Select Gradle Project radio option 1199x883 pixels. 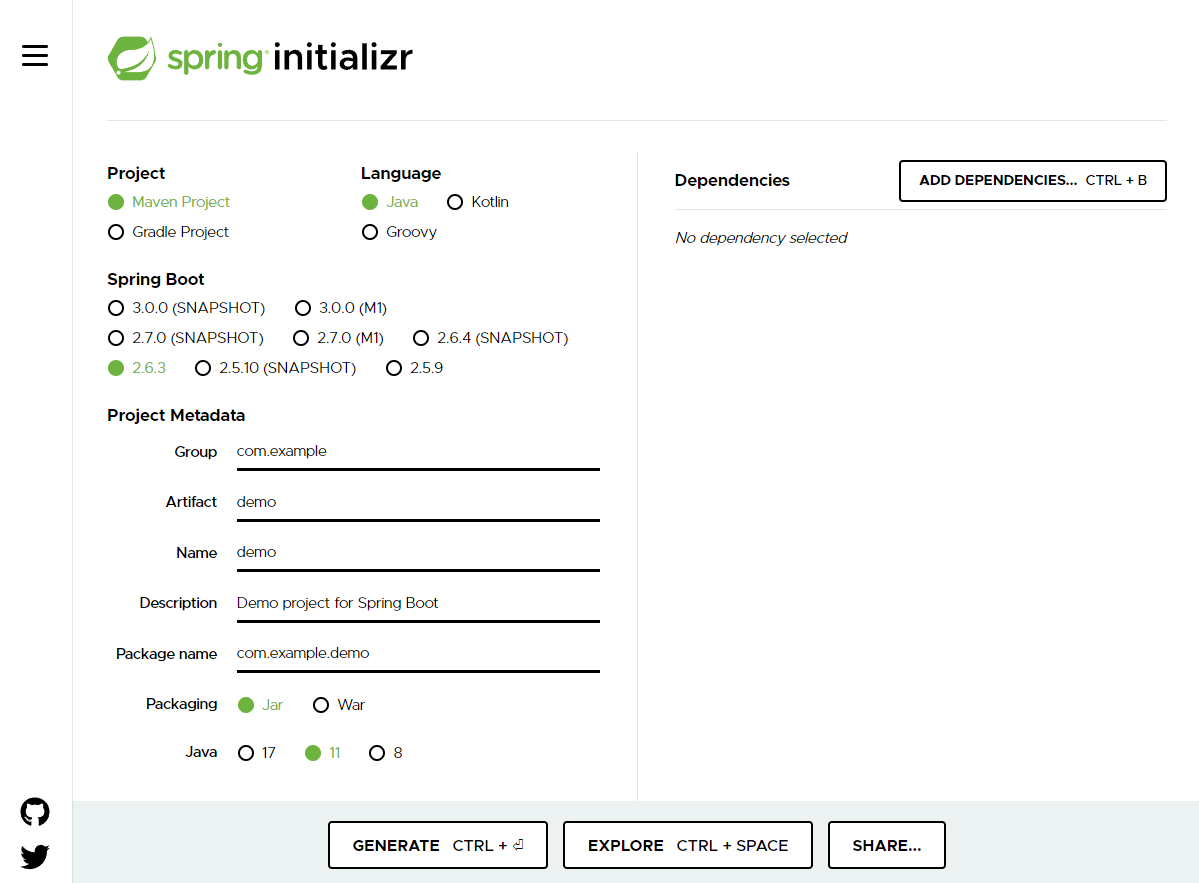click(169, 232)
